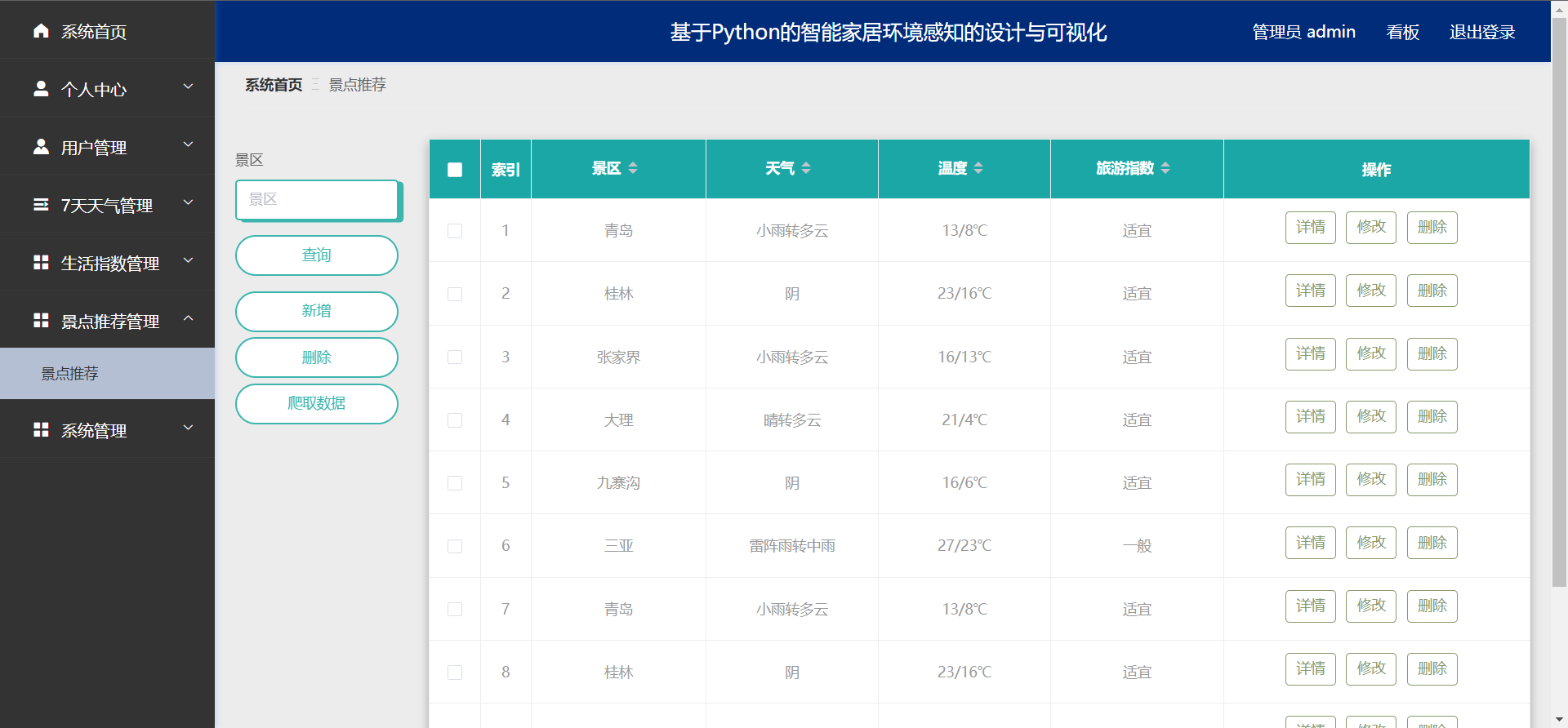Select the 景点推荐 submenu item
1568x728 pixels.
tap(107, 374)
